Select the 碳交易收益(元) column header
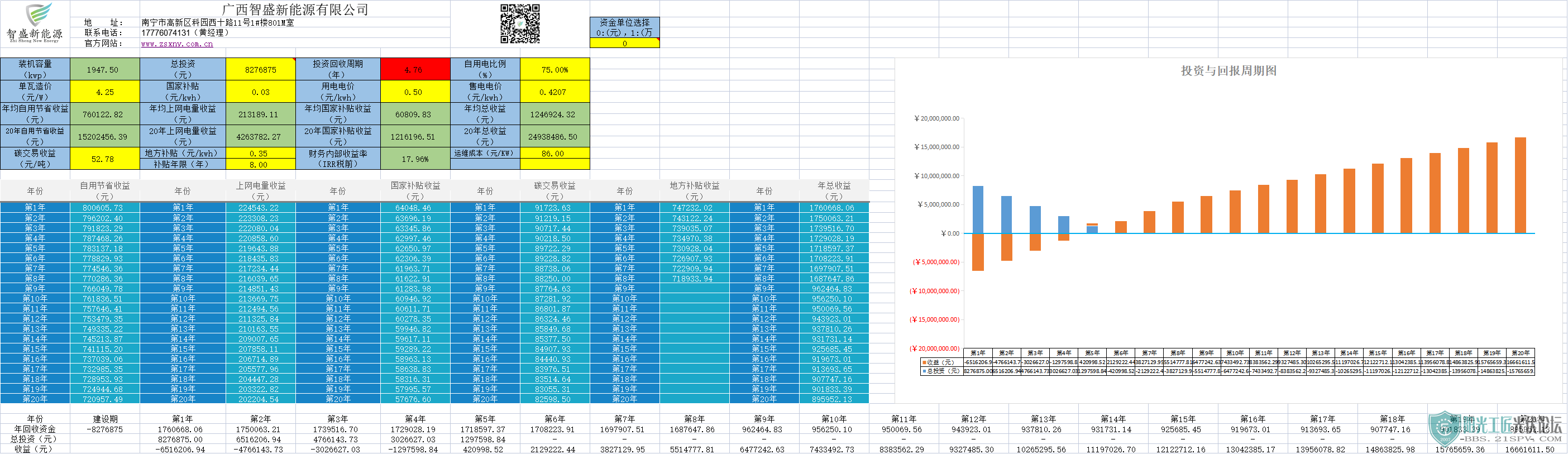Viewport: 1568px width, 454px height. (555, 190)
